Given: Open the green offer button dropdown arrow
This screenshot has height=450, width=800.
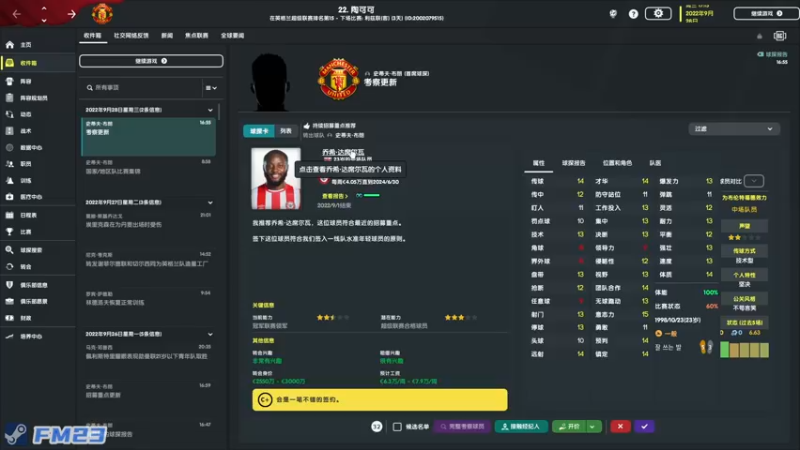Looking at the screenshot, I should [x=593, y=427].
